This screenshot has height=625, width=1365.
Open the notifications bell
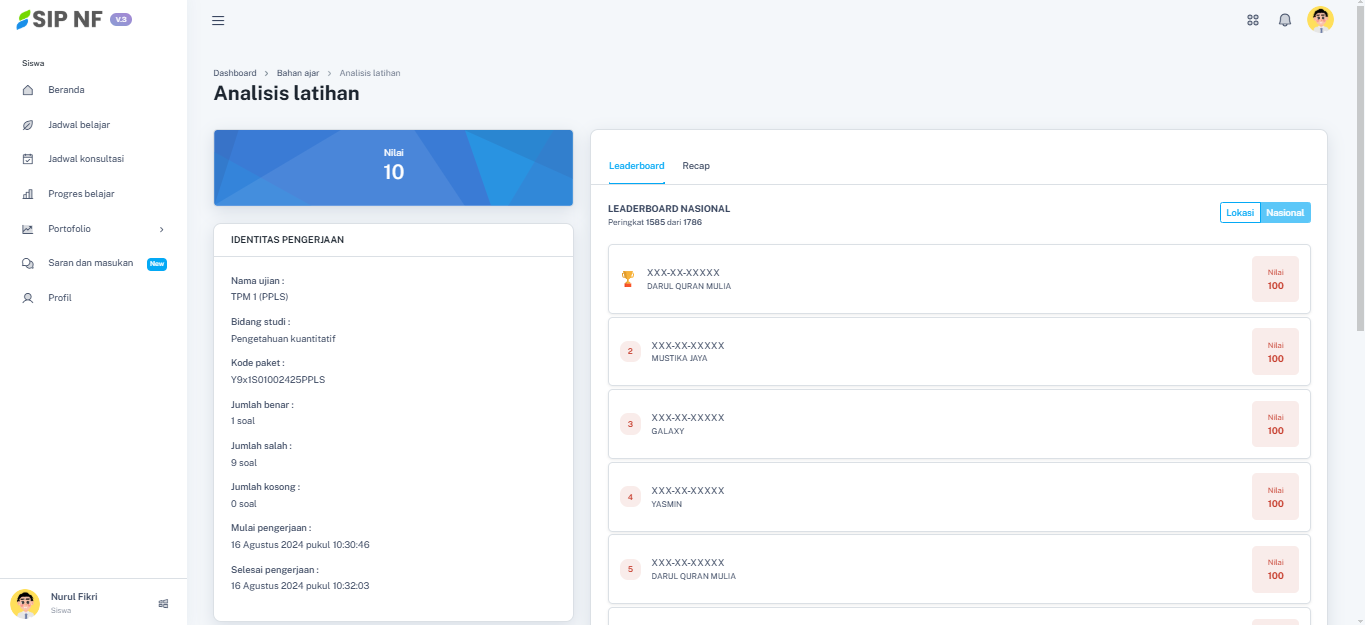(1285, 20)
